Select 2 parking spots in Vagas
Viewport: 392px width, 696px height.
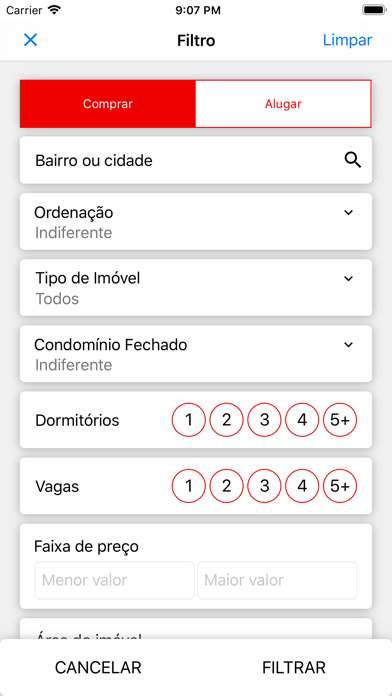click(226, 486)
